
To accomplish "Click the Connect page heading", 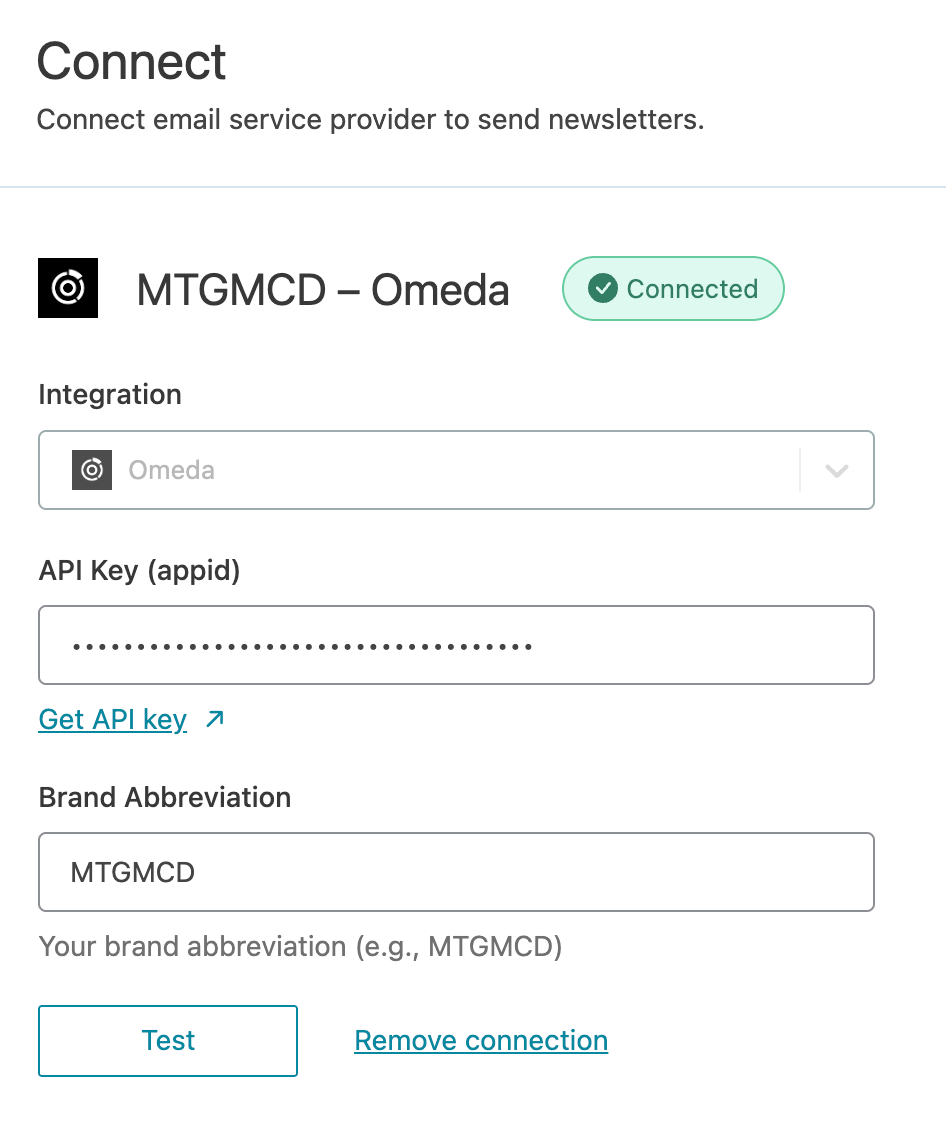I will [x=132, y=62].
